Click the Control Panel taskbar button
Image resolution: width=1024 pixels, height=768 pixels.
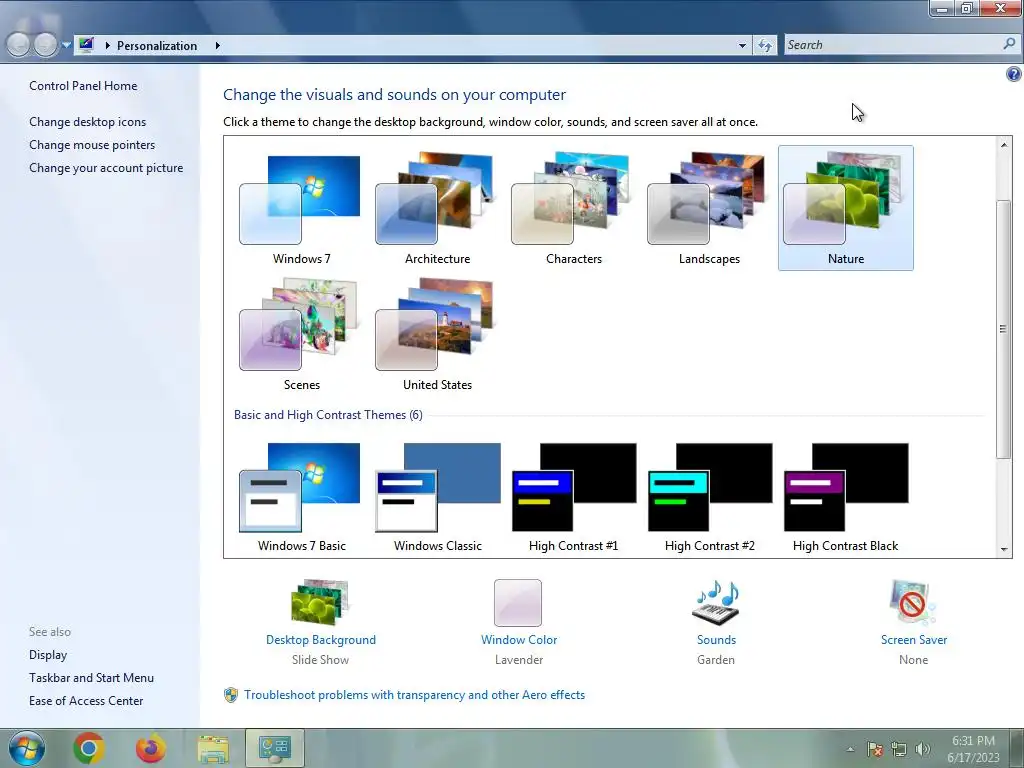point(275,748)
